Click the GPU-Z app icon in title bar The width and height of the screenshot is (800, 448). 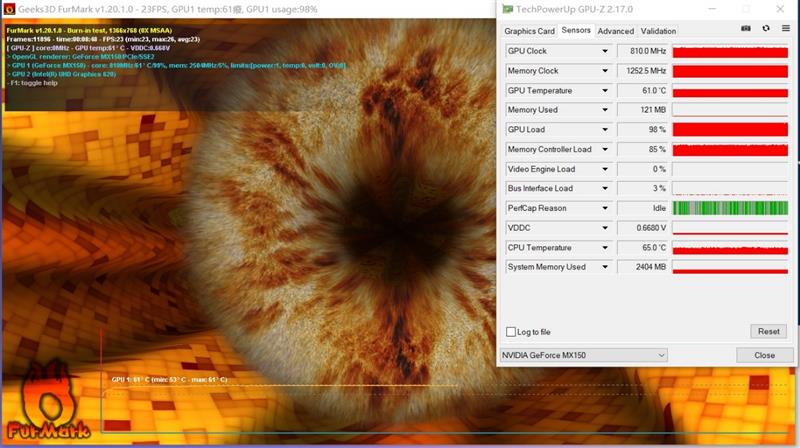click(x=507, y=9)
